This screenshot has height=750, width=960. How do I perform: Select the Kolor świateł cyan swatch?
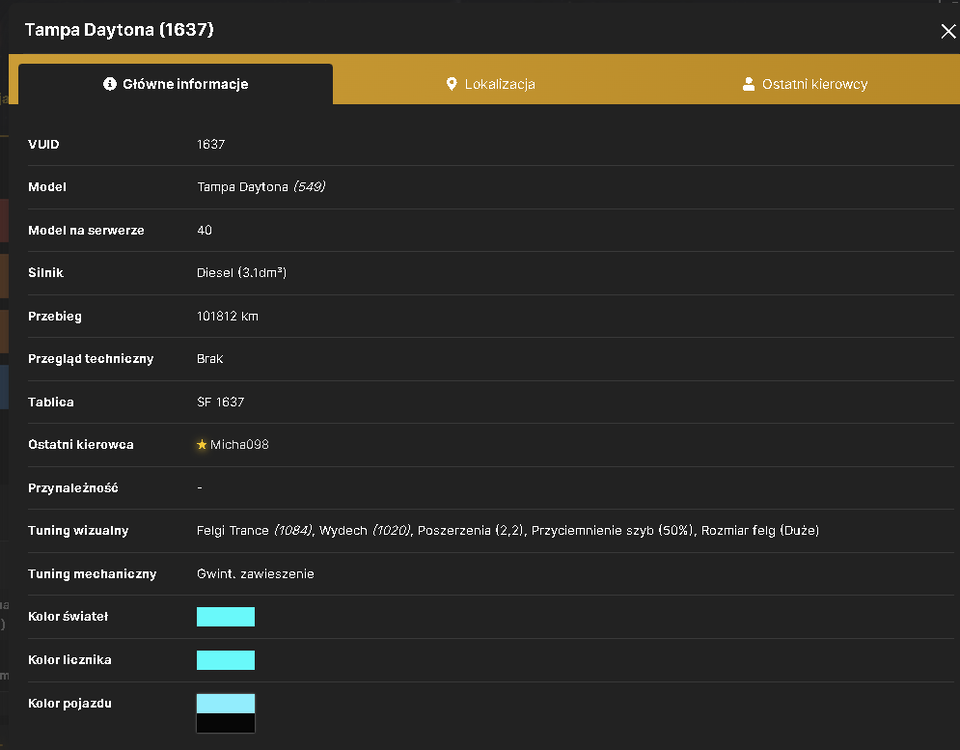coord(225,617)
